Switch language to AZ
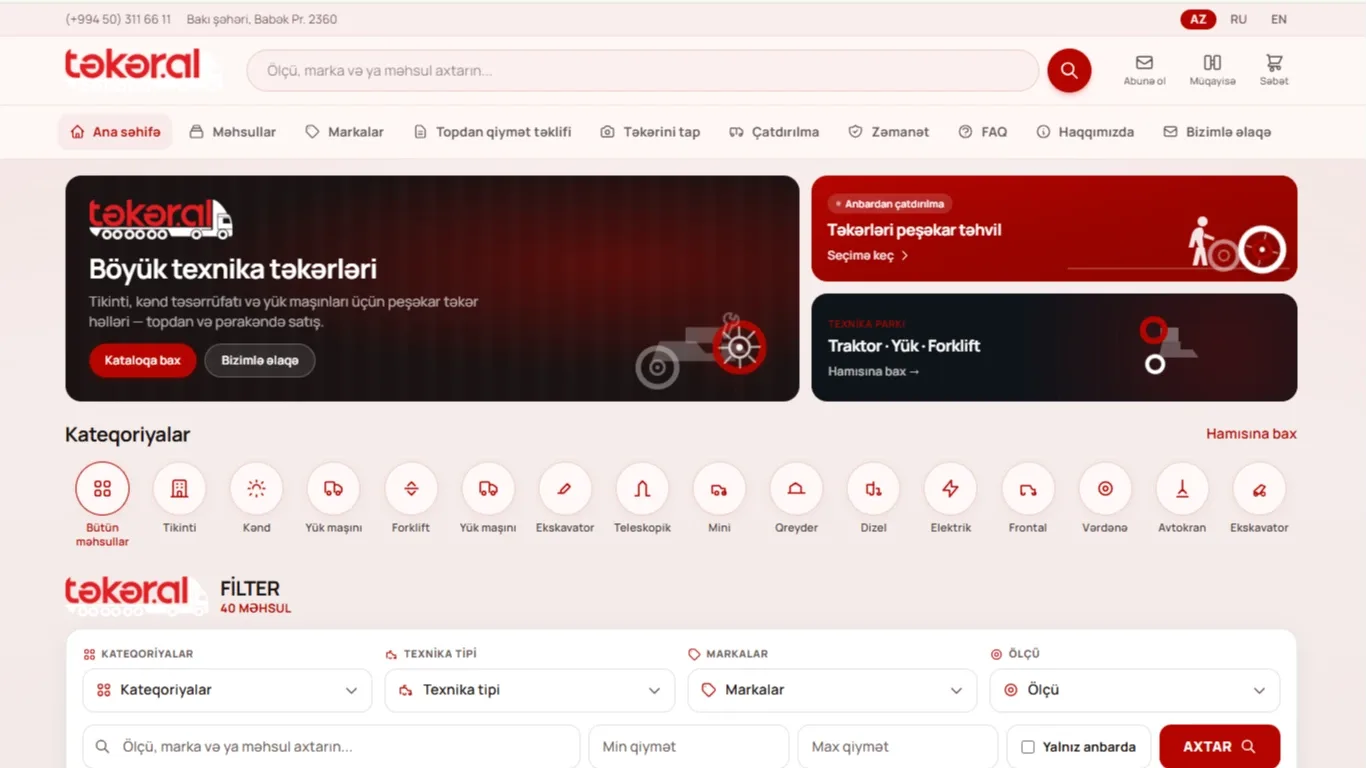 pos(1198,19)
